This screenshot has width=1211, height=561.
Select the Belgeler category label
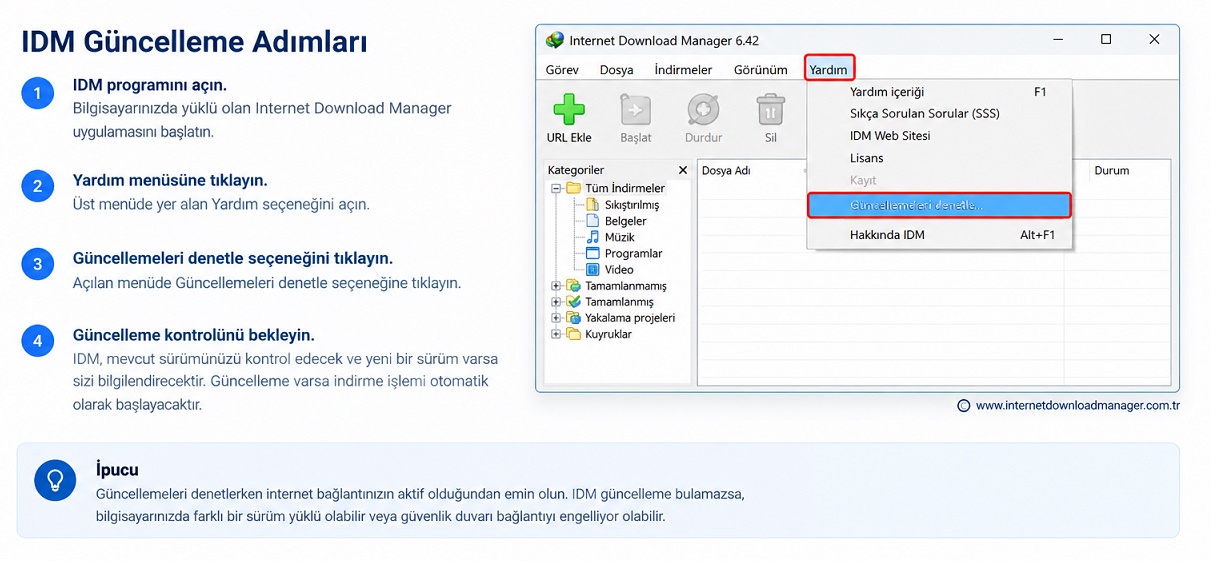625,221
